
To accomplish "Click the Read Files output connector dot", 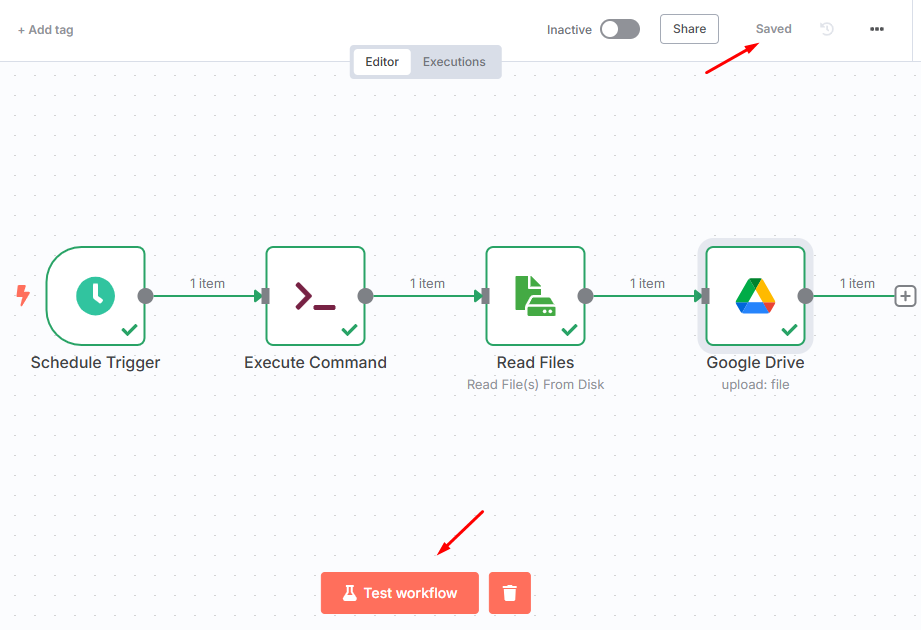I will pos(585,296).
